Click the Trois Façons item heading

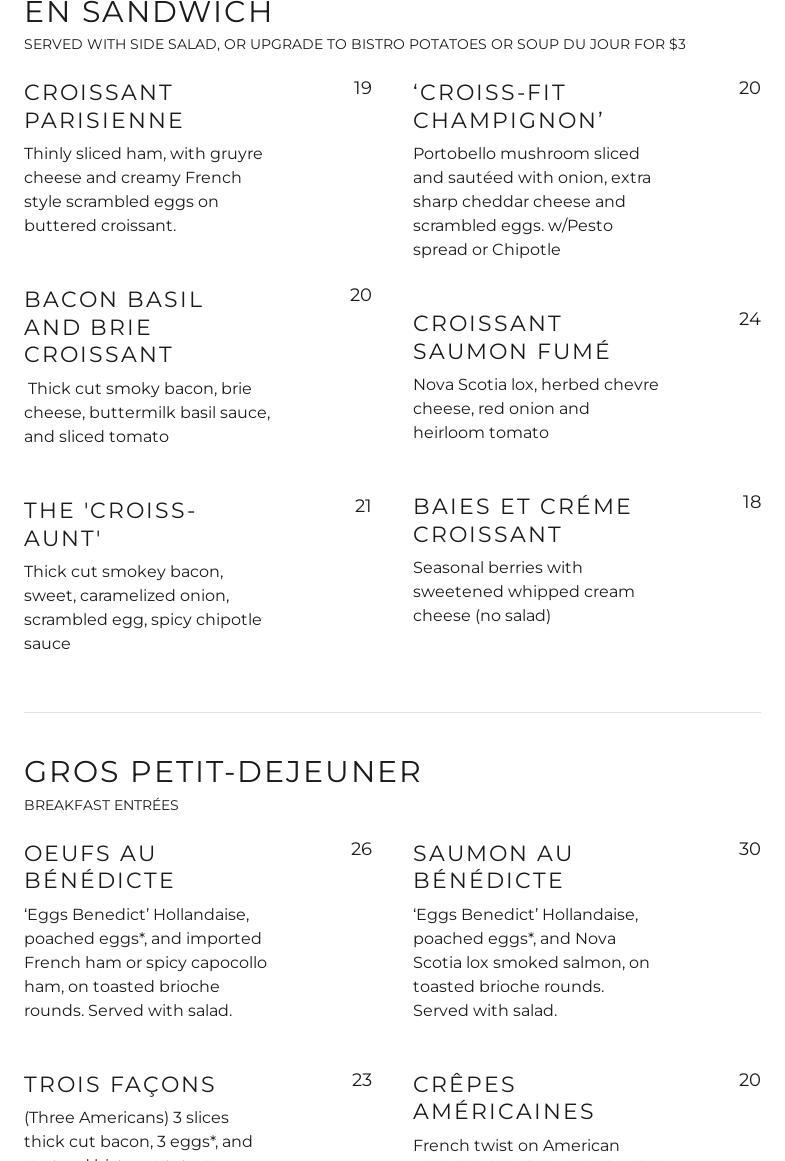(120, 1085)
